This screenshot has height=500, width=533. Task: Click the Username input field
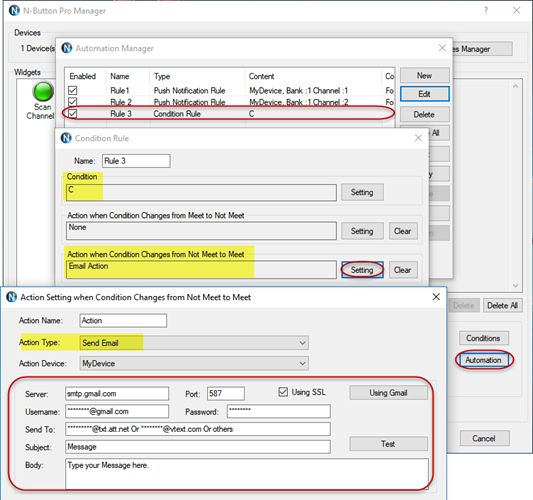point(117,411)
